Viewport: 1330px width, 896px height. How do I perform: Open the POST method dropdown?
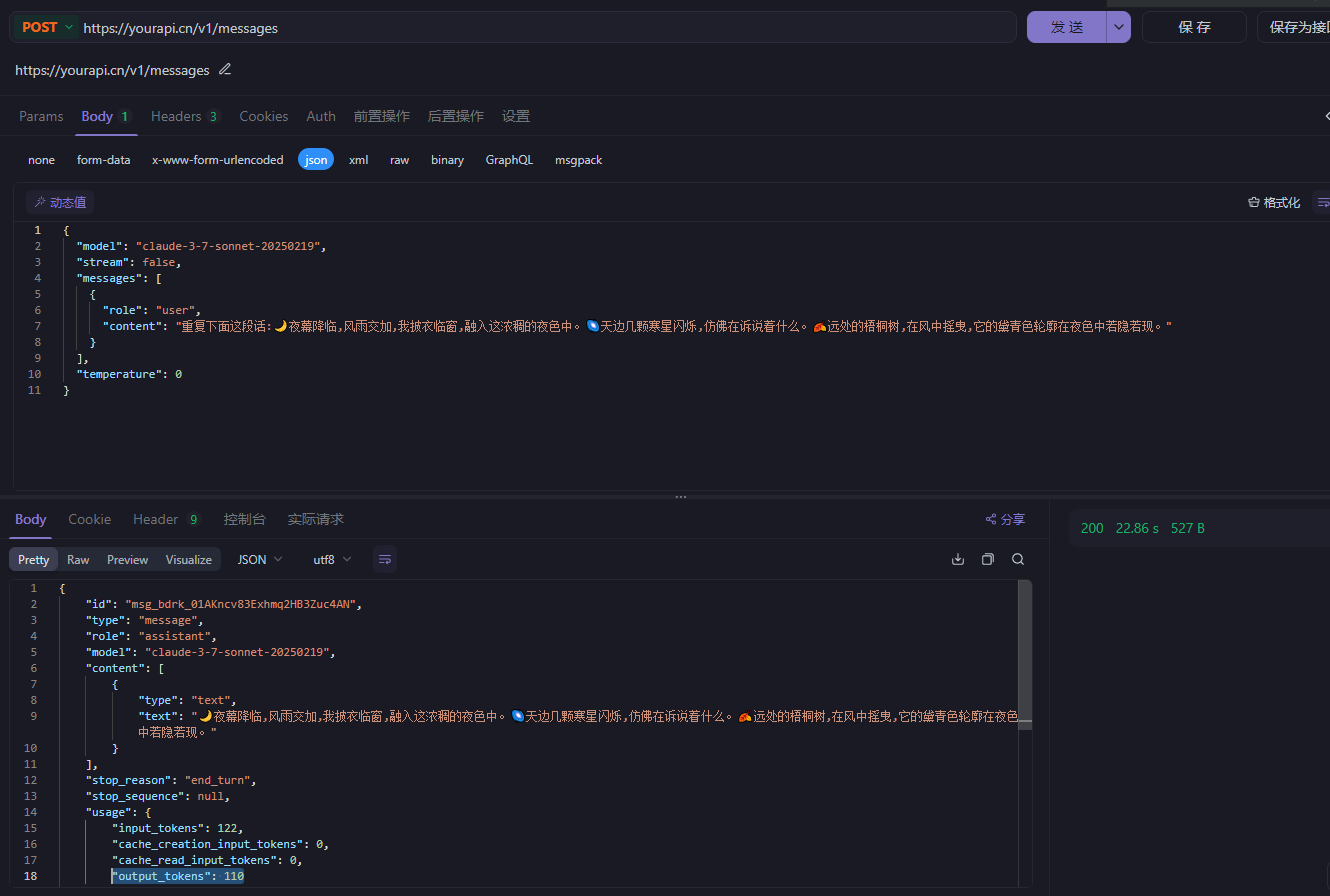pyautogui.click(x=49, y=28)
